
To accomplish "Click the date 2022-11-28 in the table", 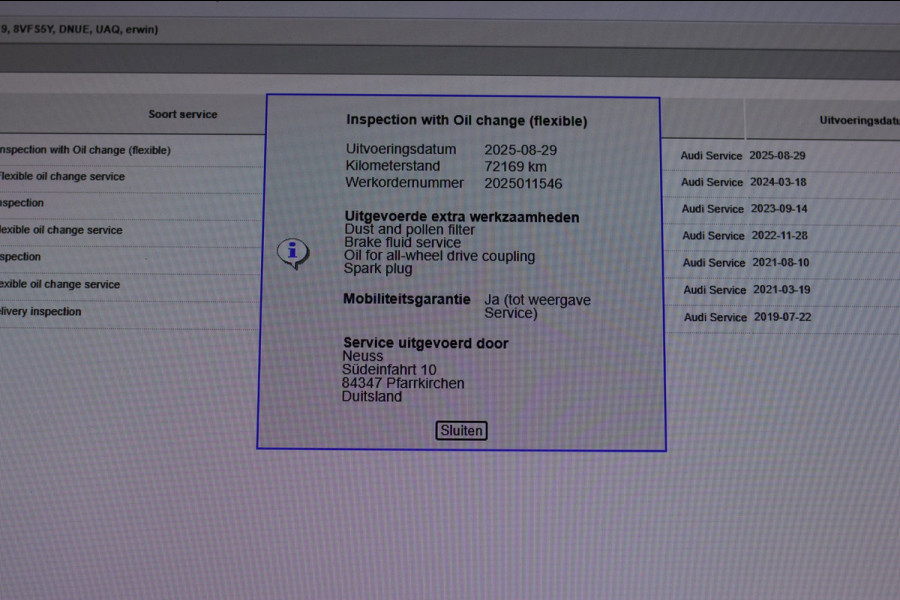I will (779, 235).
